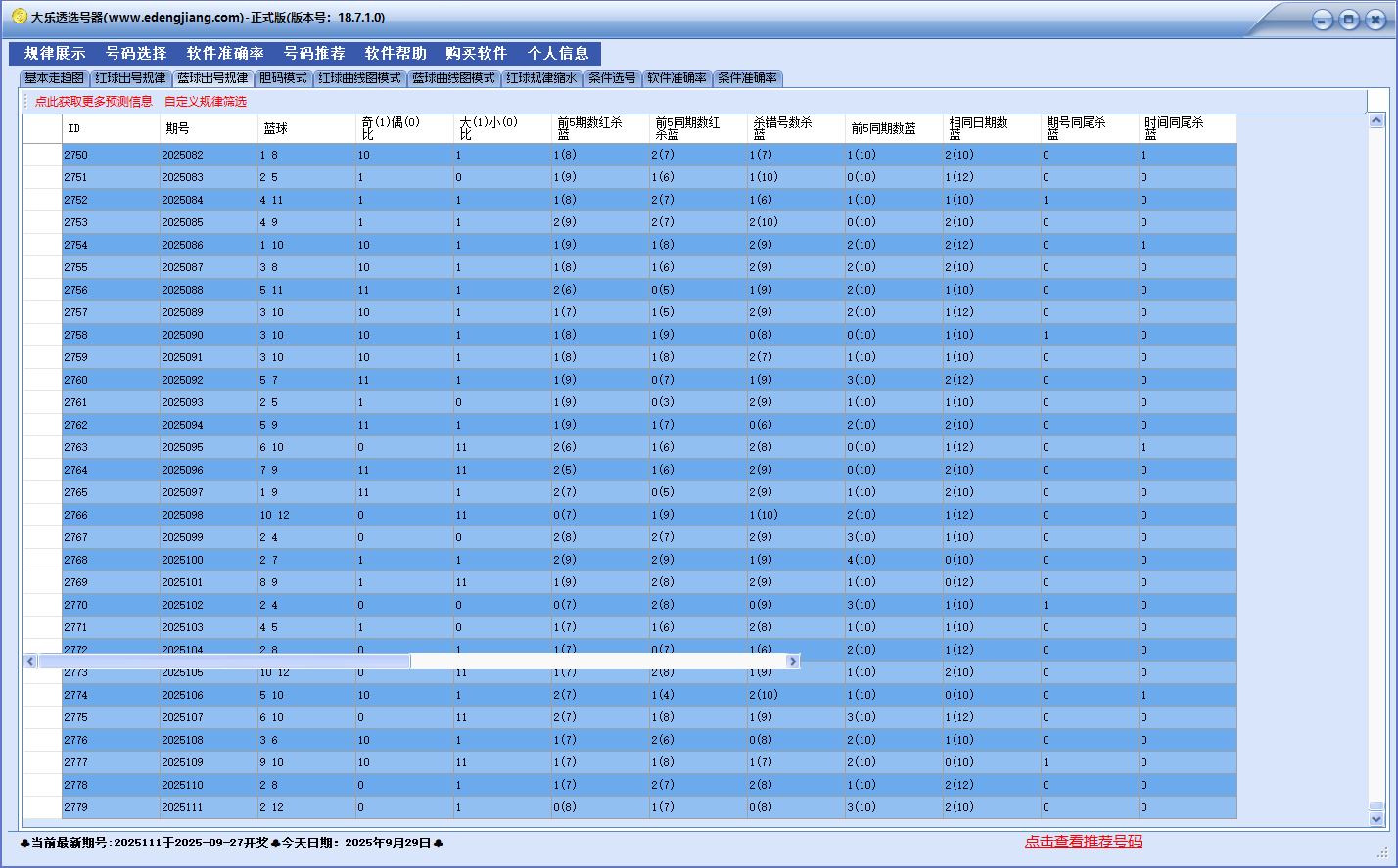This screenshot has width=1398, height=868.
Task: Open the 个人信息 menu
Action: (558, 54)
